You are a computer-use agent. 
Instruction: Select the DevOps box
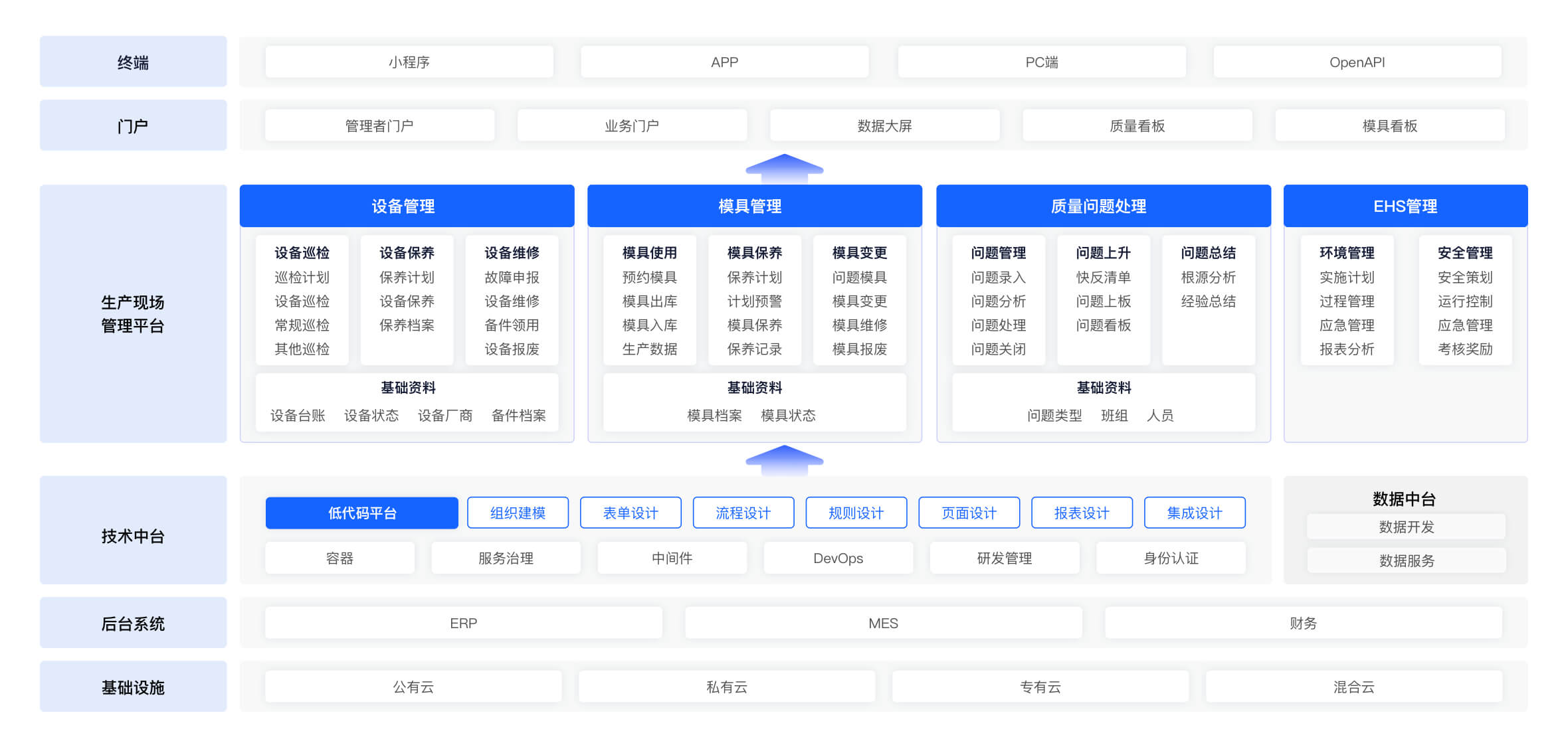tap(838, 558)
